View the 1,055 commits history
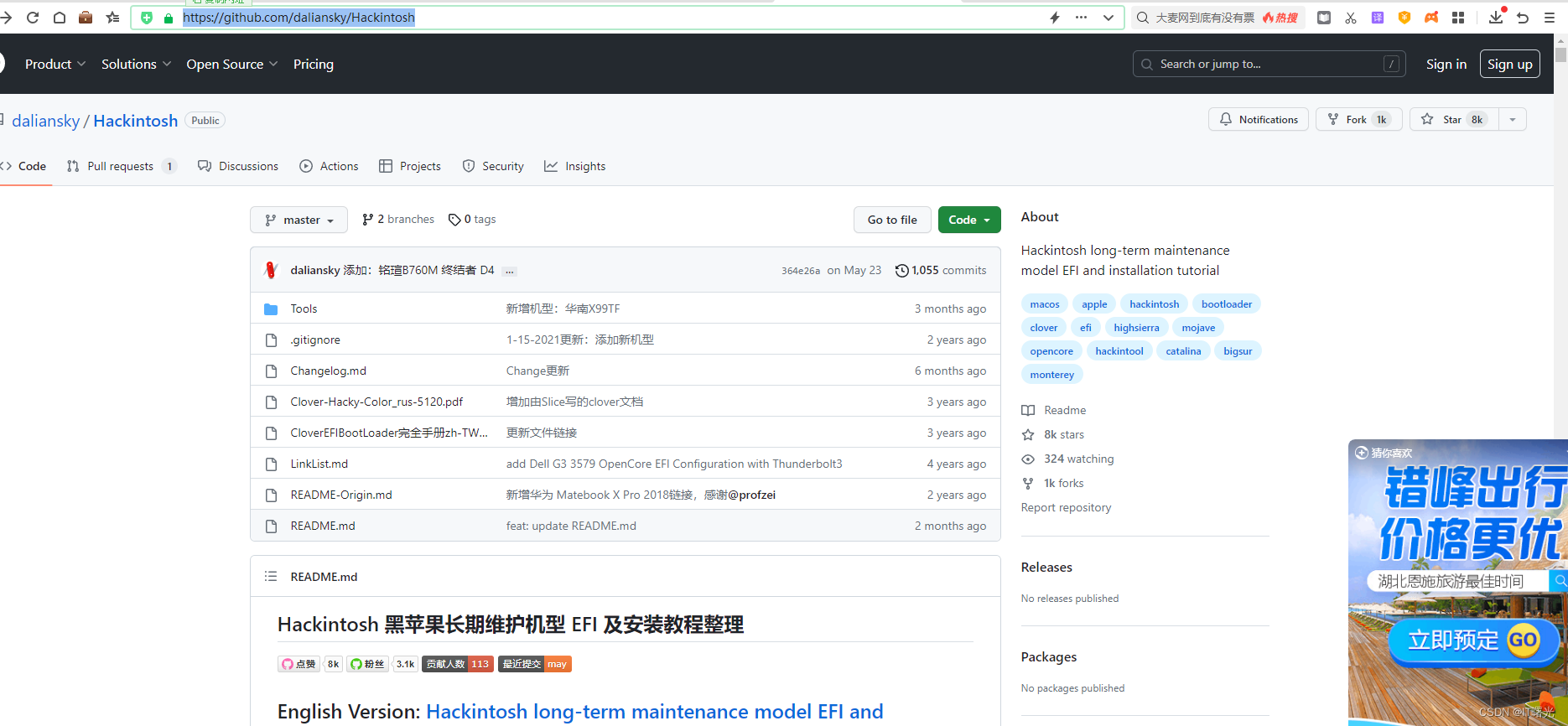This screenshot has width=1568, height=726. [940, 270]
